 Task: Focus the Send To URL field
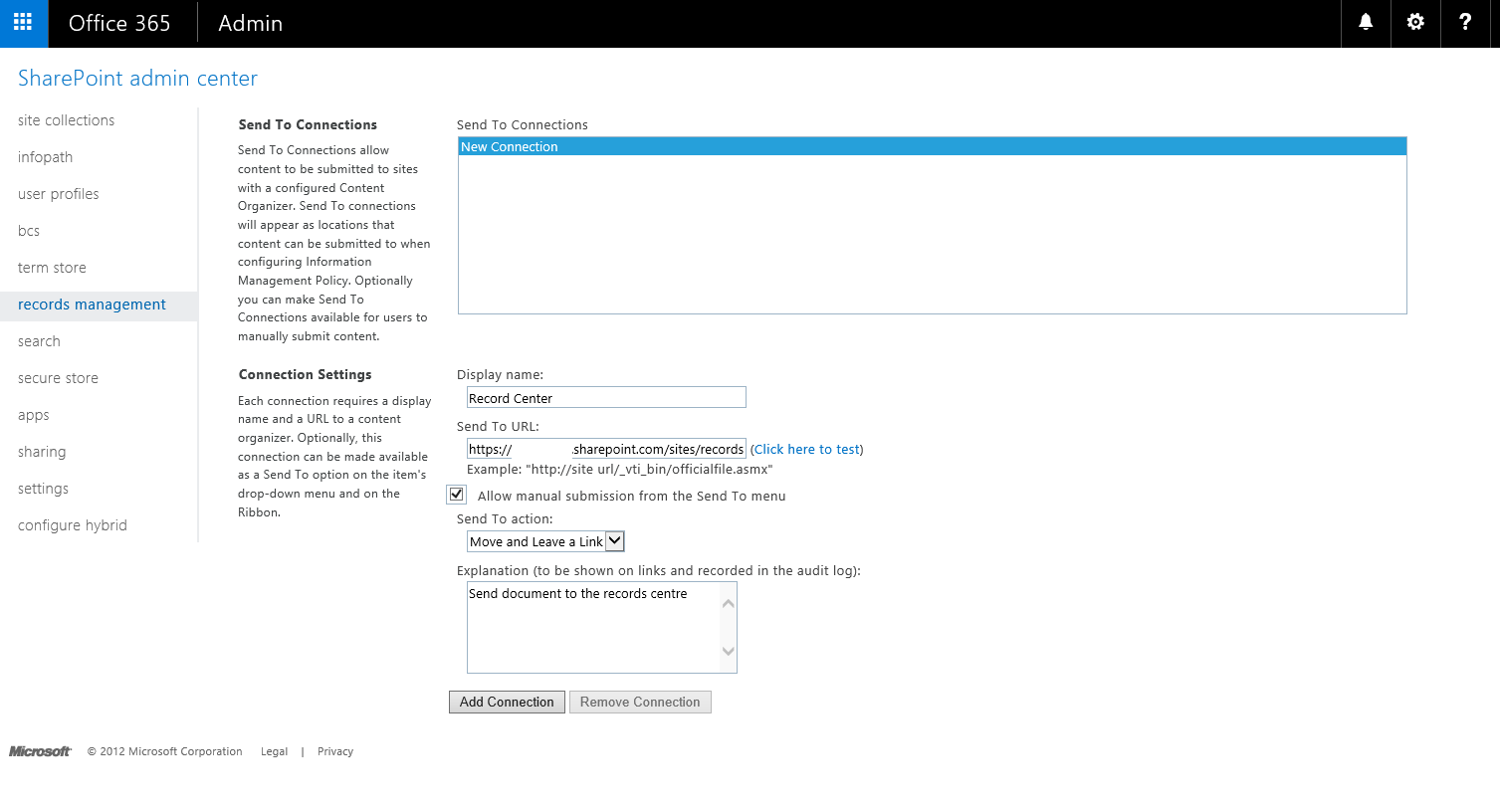[606, 449]
